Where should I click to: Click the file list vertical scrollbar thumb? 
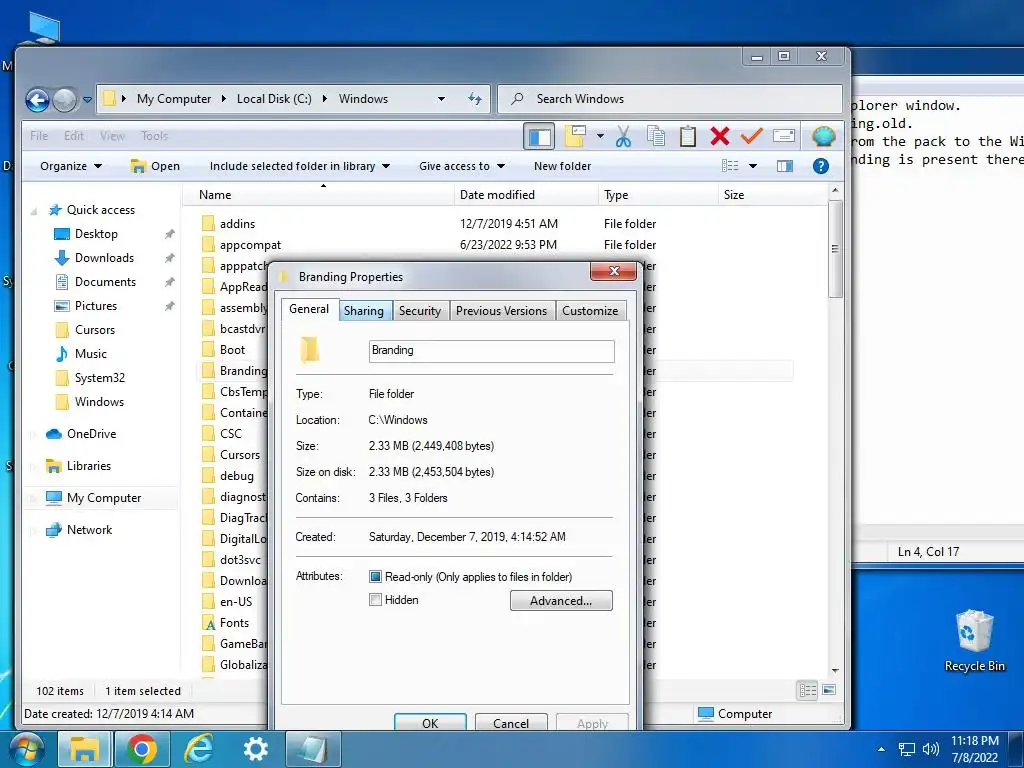pos(835,249)
